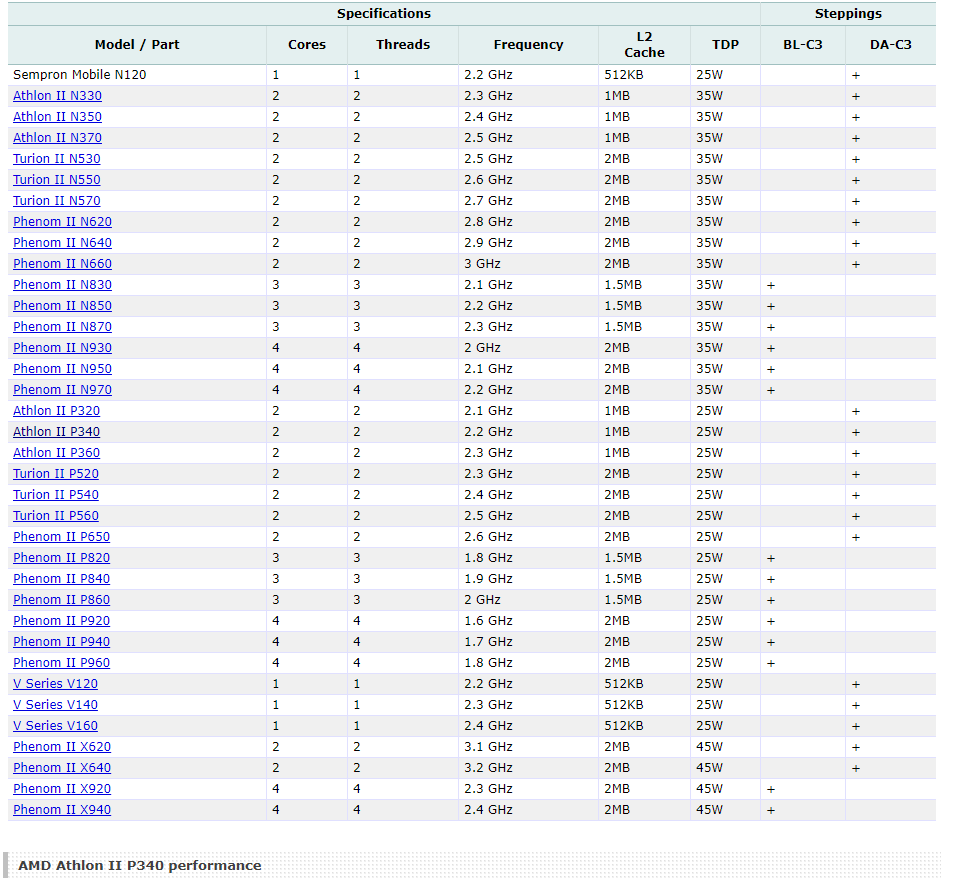The image size is (960, 890).
Task: Click the BL-C3 stepping column header
Action: (x=803, y=45)
